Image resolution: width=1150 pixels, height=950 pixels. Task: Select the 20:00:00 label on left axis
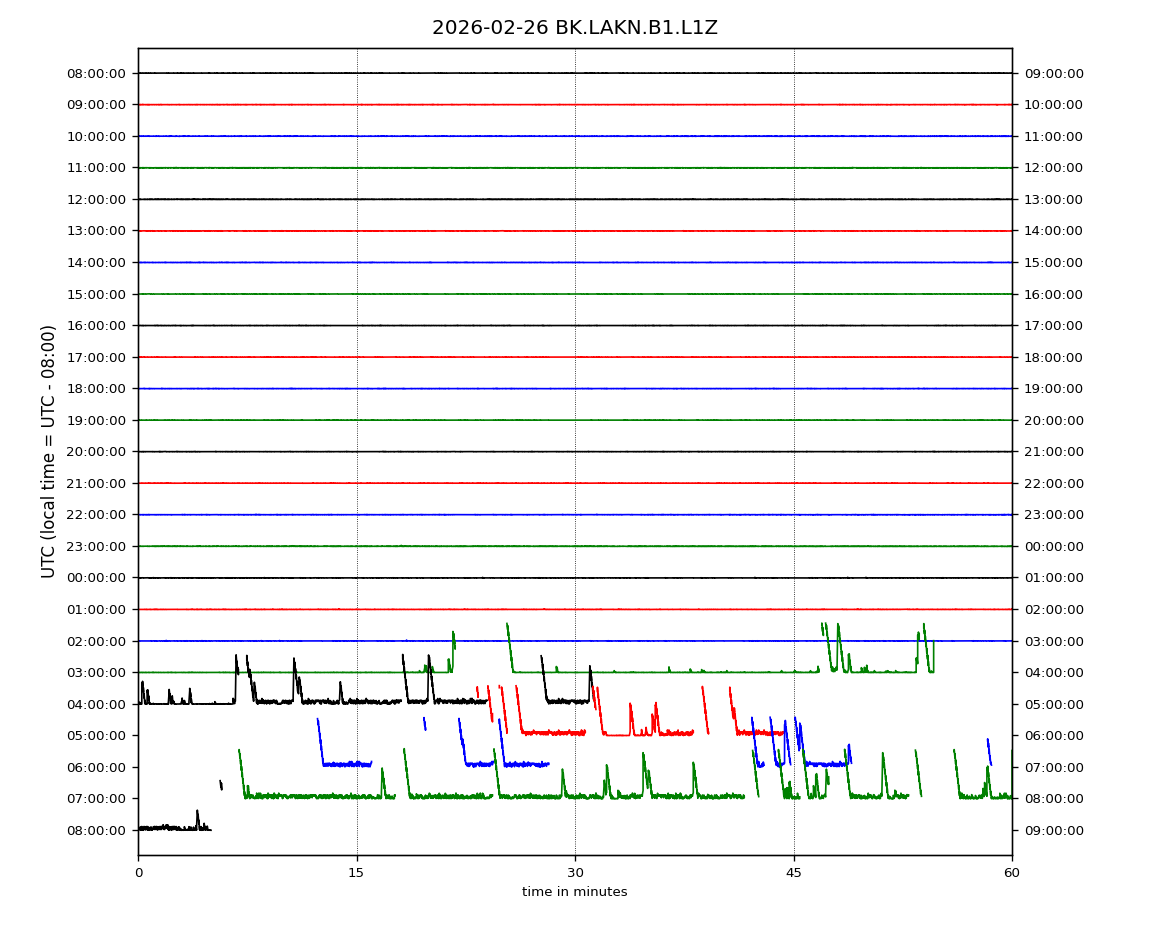point(97,451)
